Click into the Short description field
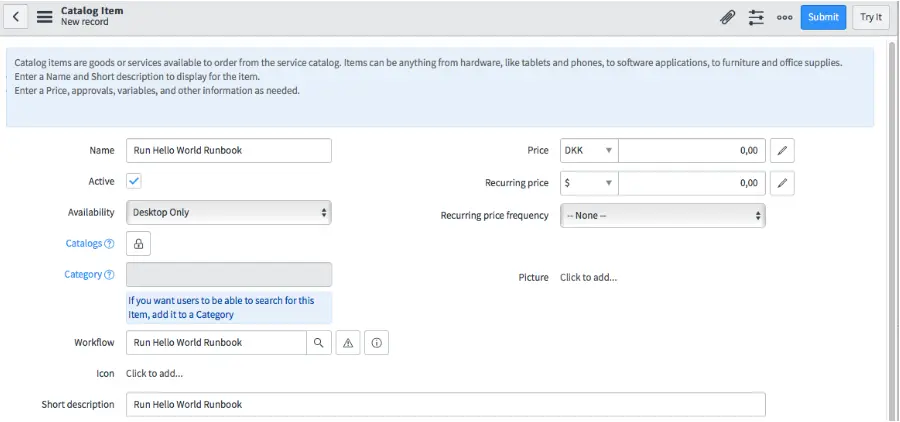This screenshot has width=900, height=422. (445, 405)
